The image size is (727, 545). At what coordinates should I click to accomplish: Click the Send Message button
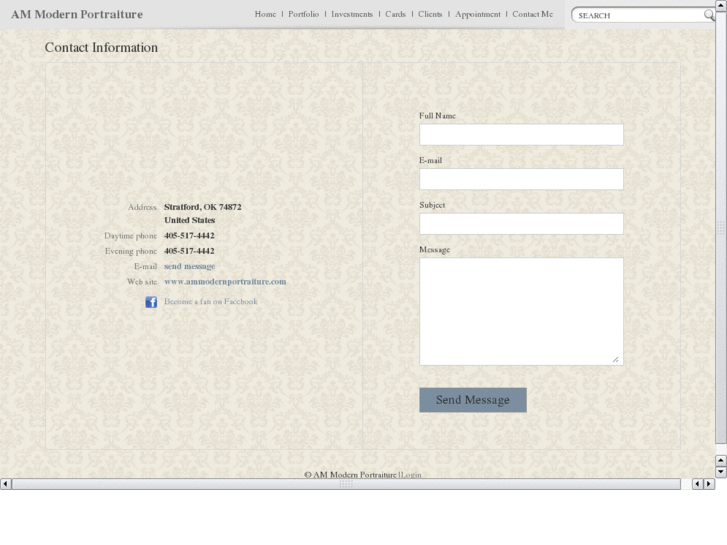pyautogui.click(x=473, y=400)
